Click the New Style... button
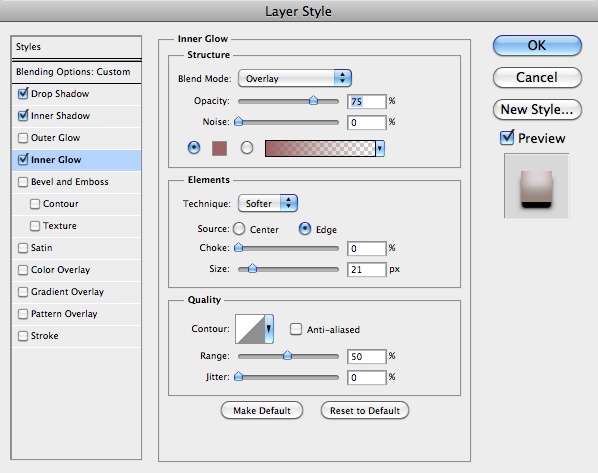This screenshot has width=598, height=473. [x=537, y=109]
